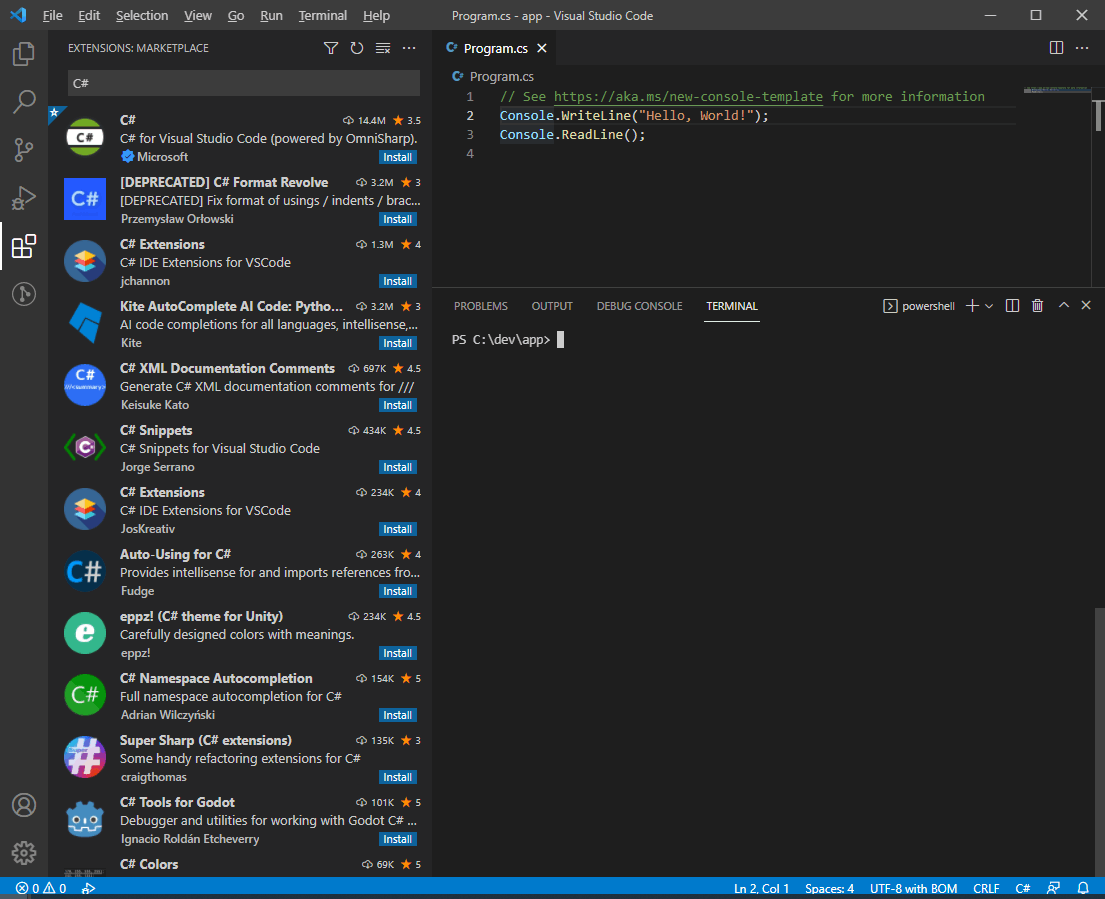Install C# Format Revolve extension

coord(397,219)
